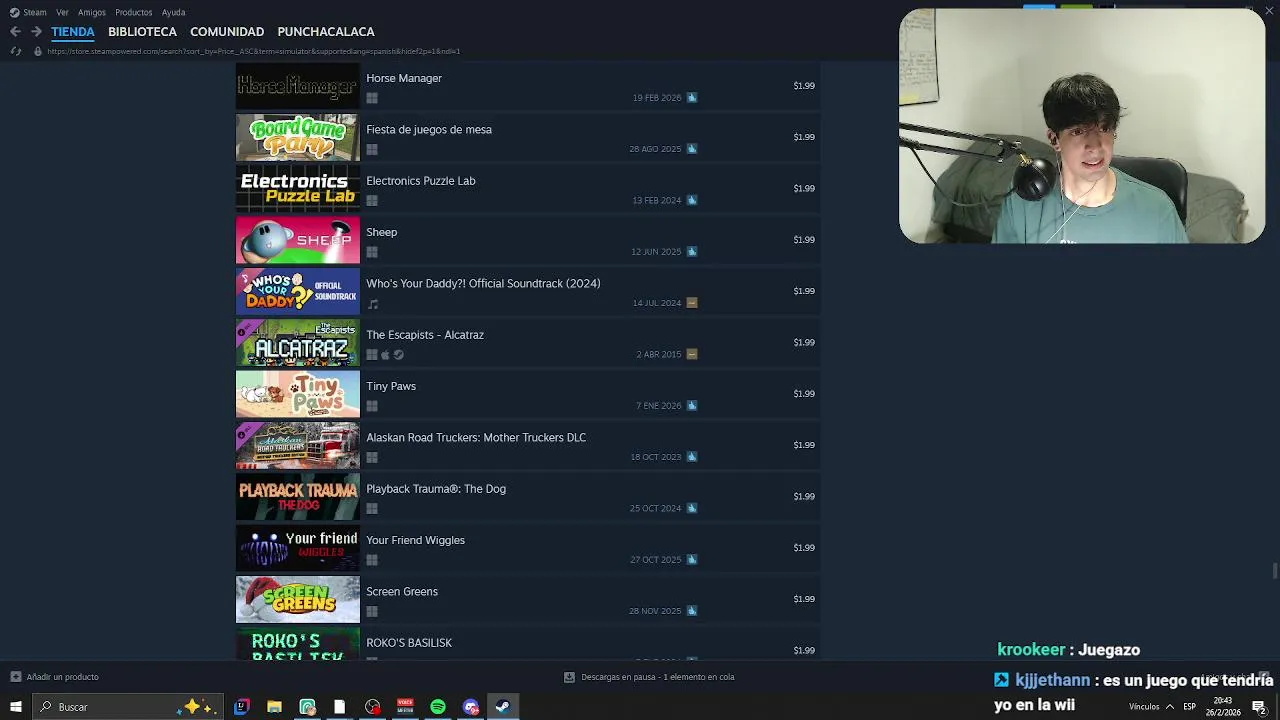Expand hidden system tray icons chevron
Image resolution: width=1280 pixels, height=720 pixels.
point(1169,707)
